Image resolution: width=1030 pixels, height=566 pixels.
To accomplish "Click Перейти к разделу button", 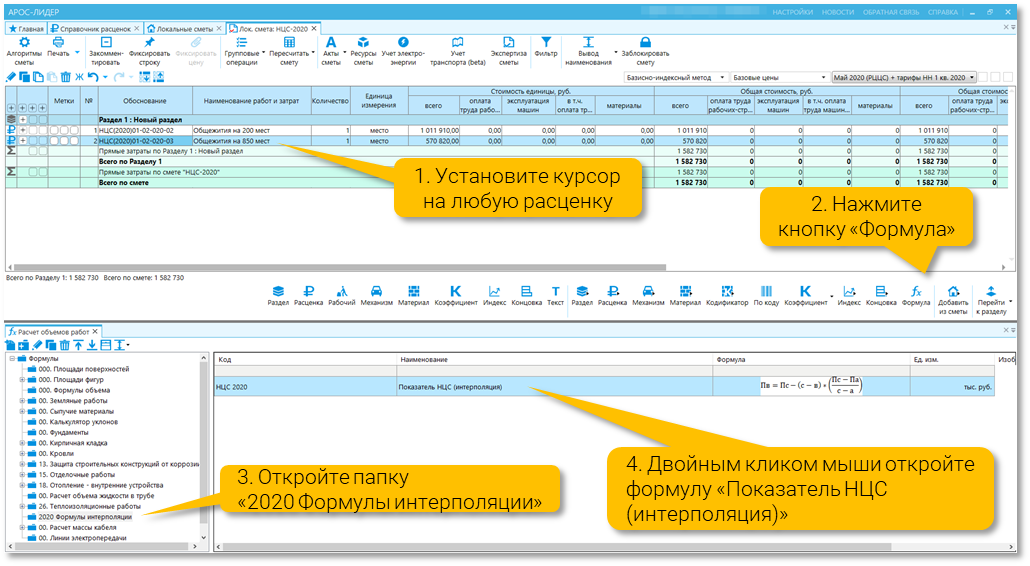I will (991, 300).
